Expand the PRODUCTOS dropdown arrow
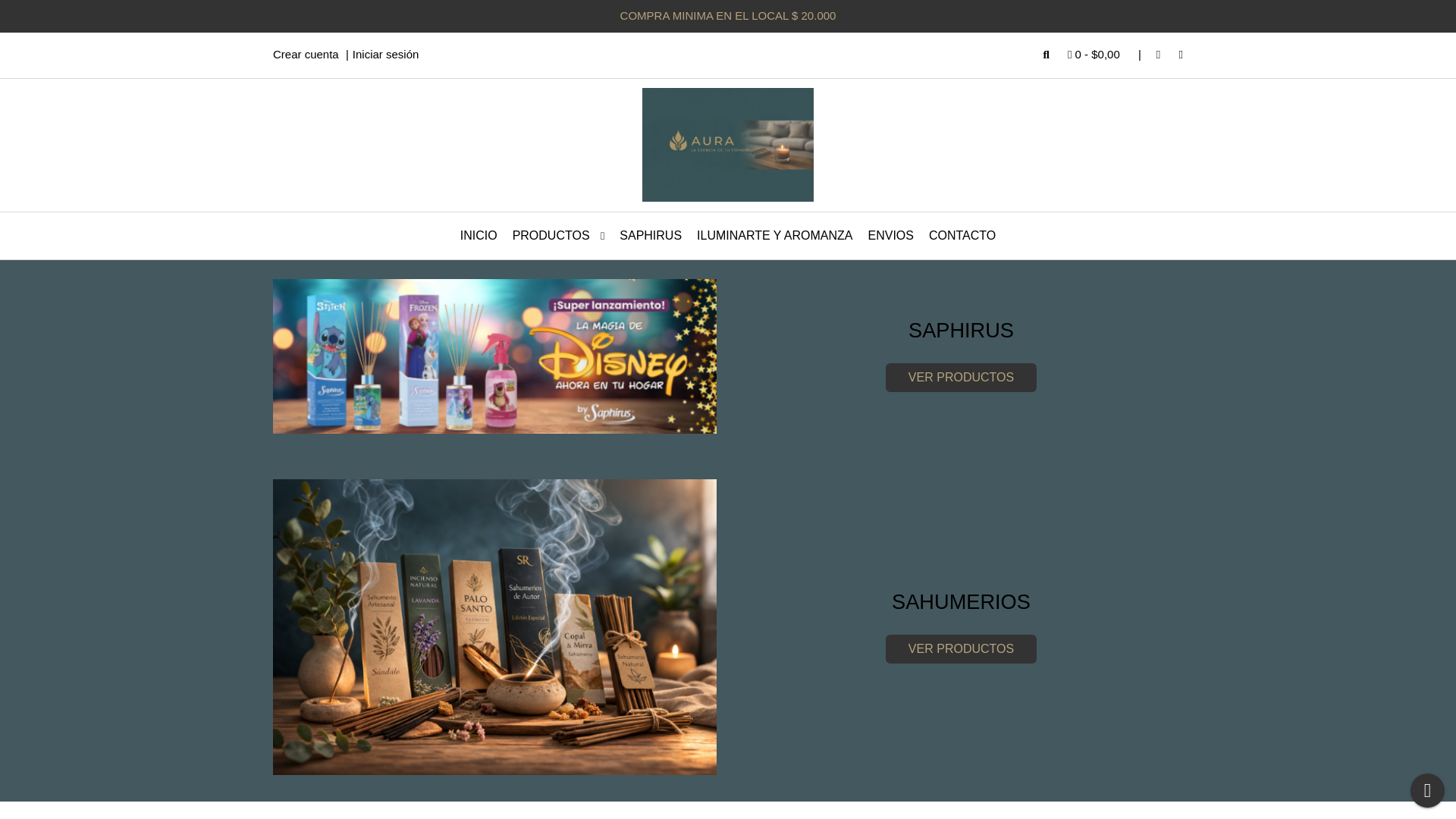 pyautogui.click(x=602, y=237)
